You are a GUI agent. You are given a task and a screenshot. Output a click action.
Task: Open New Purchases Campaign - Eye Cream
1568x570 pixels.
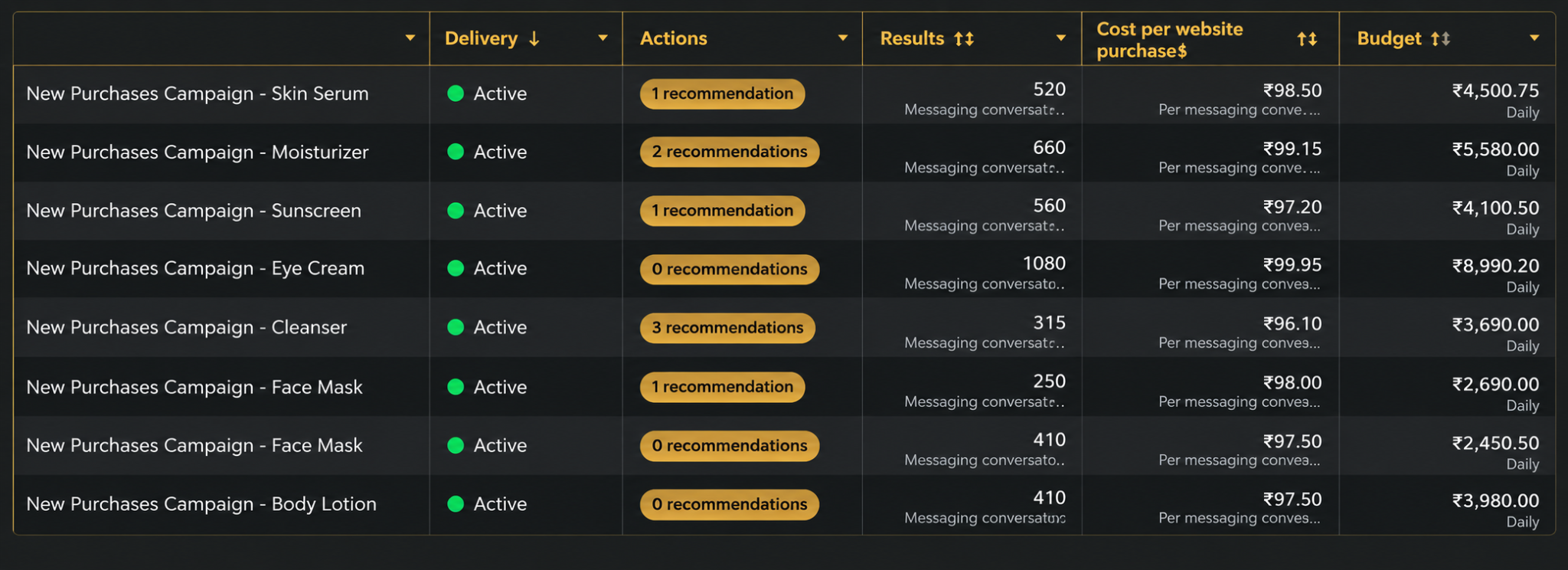pos(195,268)
